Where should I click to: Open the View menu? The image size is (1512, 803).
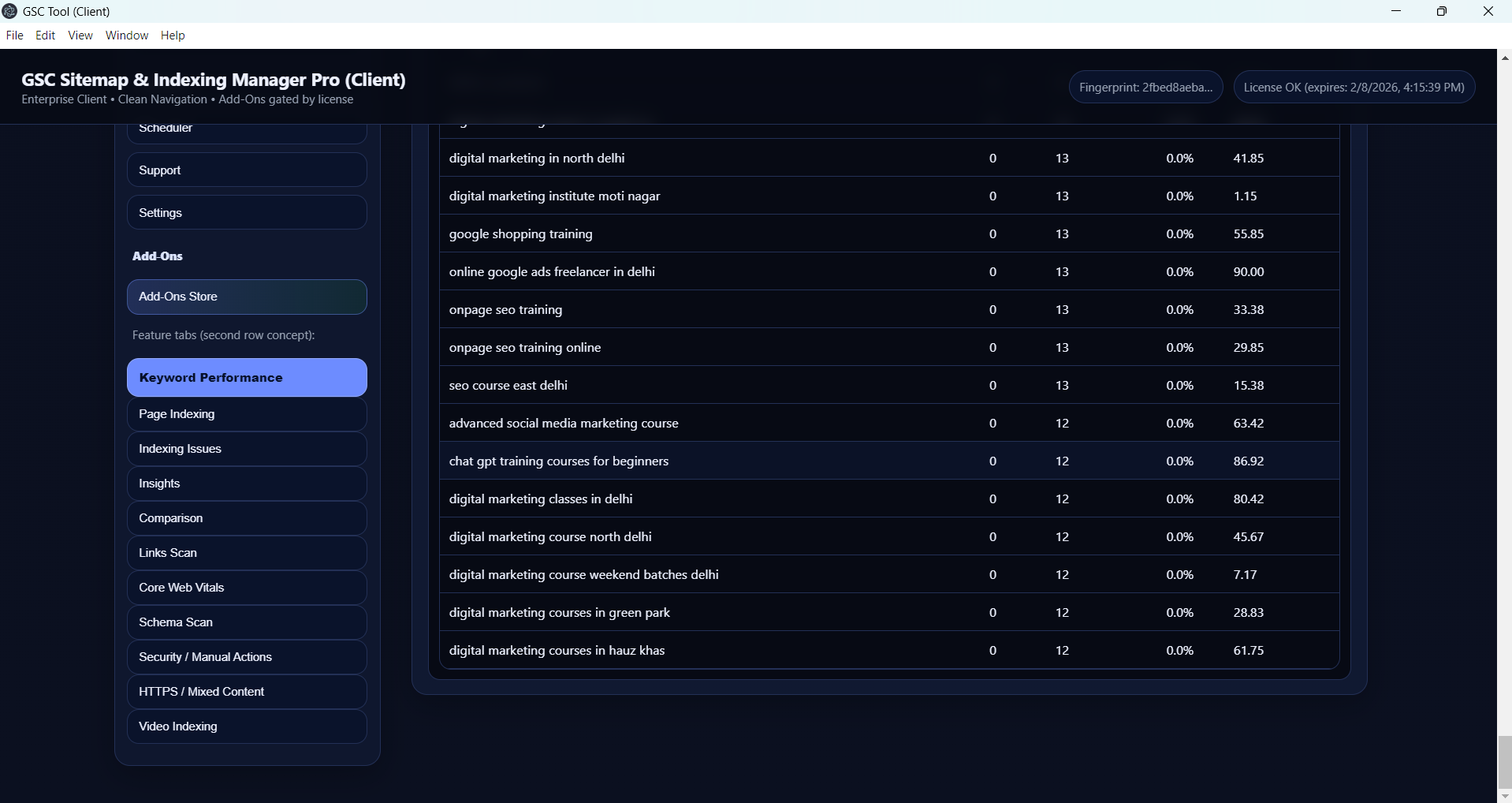pos(80,35)
